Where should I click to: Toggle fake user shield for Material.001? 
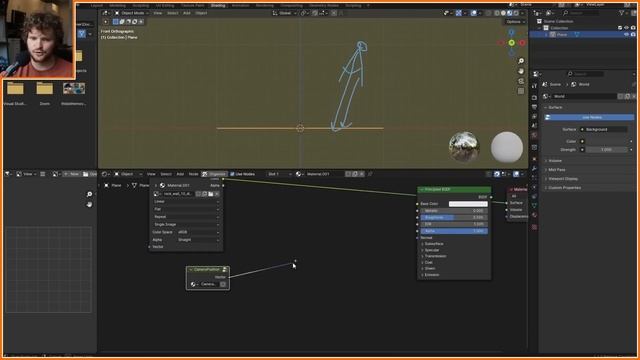[348, 174]
